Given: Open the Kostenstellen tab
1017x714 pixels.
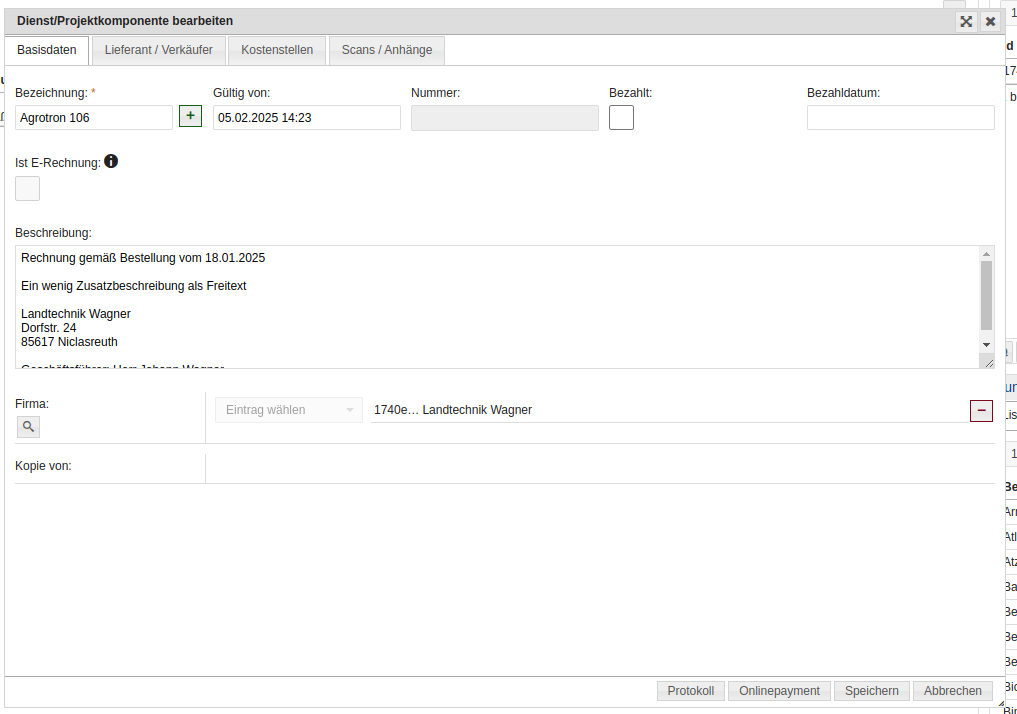Looking at the screenshot, I should pos(277,50).
